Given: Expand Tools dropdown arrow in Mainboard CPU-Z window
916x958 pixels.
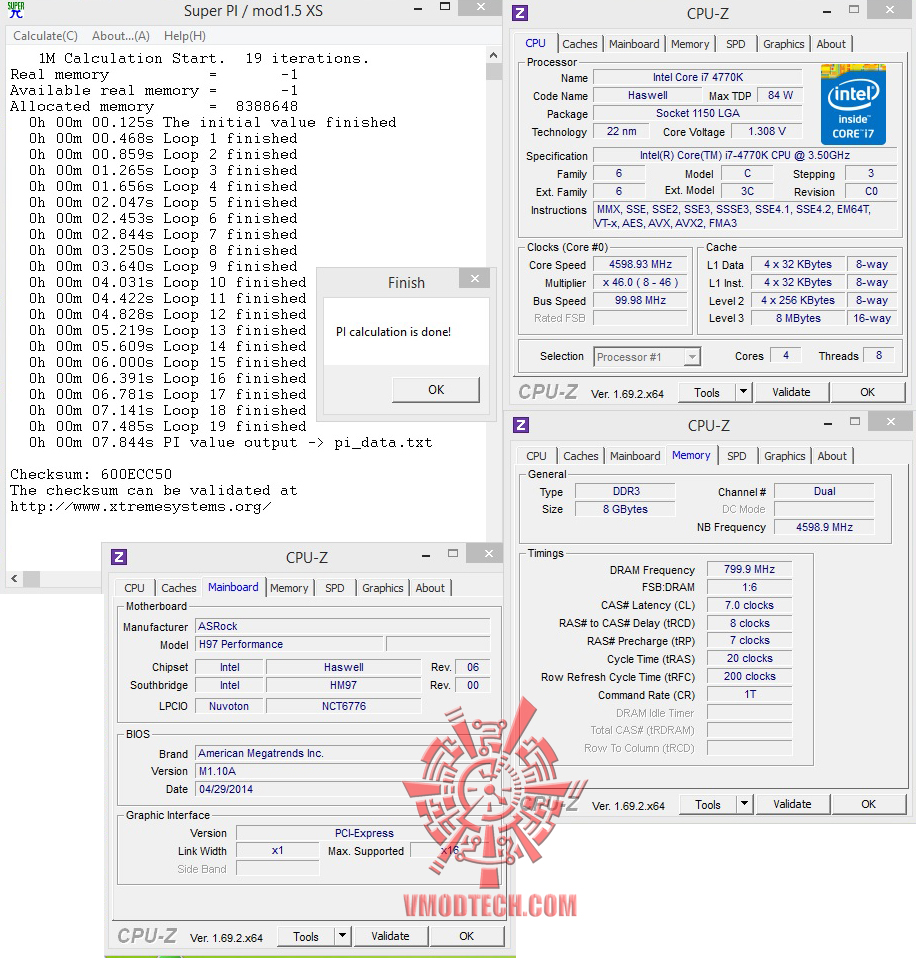Looking at the screenshot, I should point(342,936).
